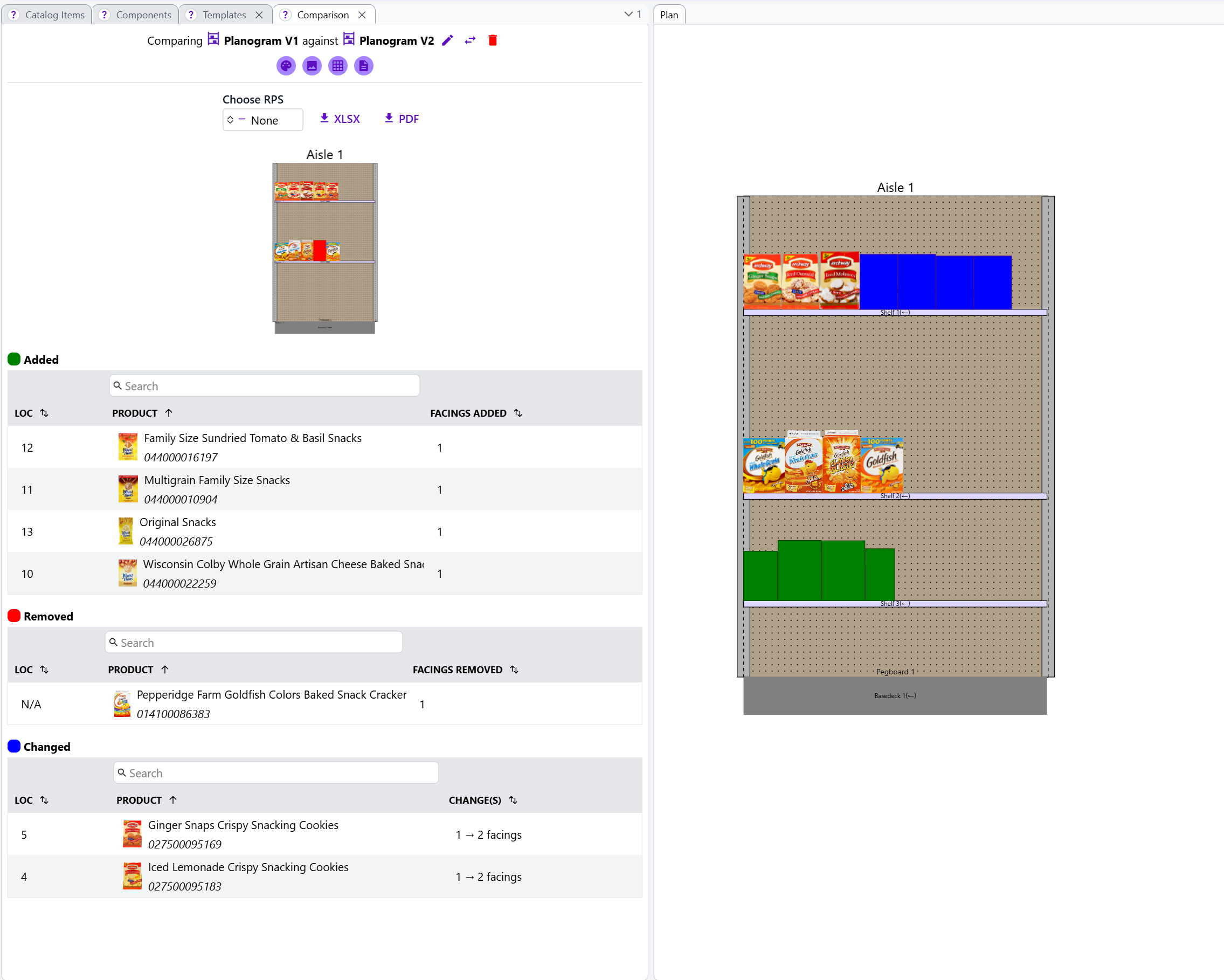Viewport: 1224px width, 980px height.
Task: Click the color palette view icon
Action: (286, 66)
